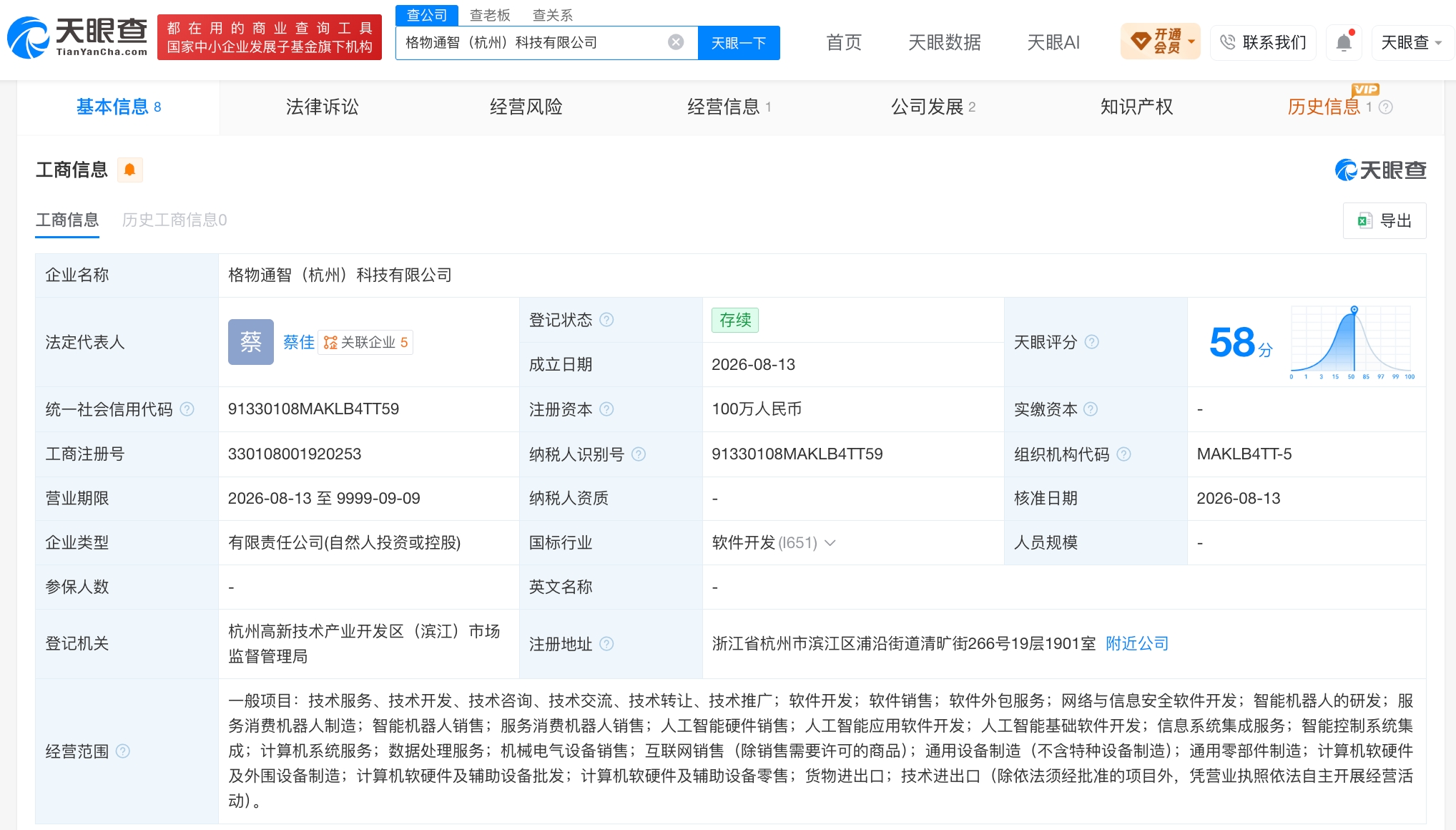
Task: Click the red 国家中小企业发展子基金 banner
Action: click(270, 37)
